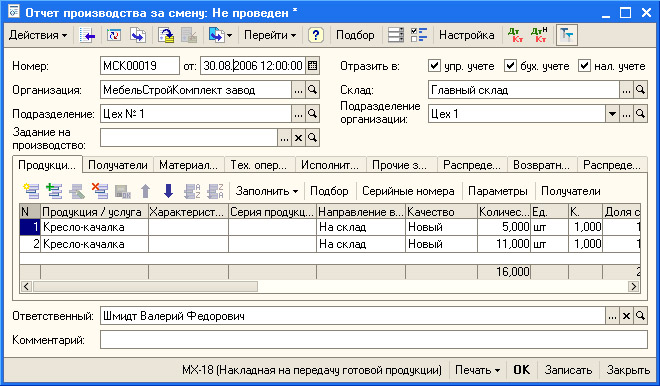The width and height of the screenshot is (660, 386).
Task: Click Подбор button in main toolbar
Action: tap(355, 35)
